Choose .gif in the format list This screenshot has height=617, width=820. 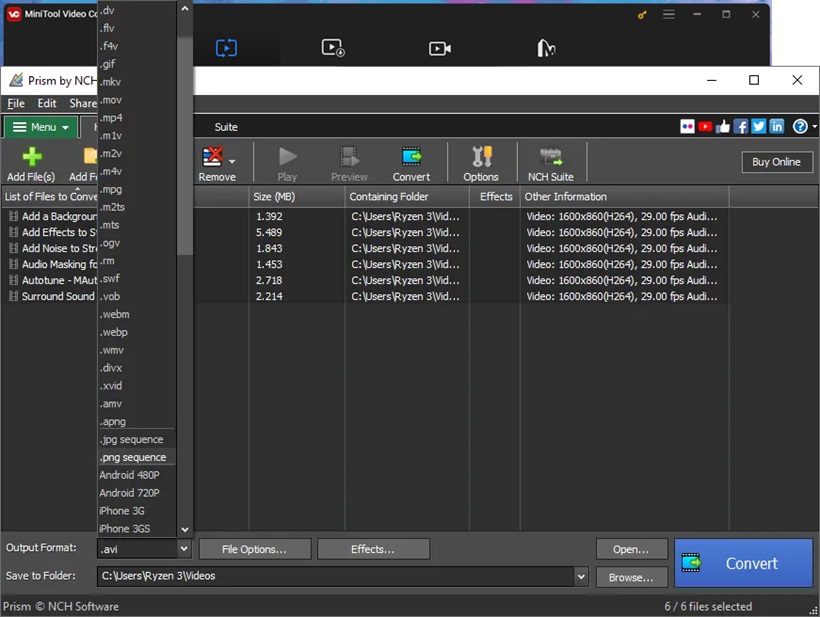(136, 64)
